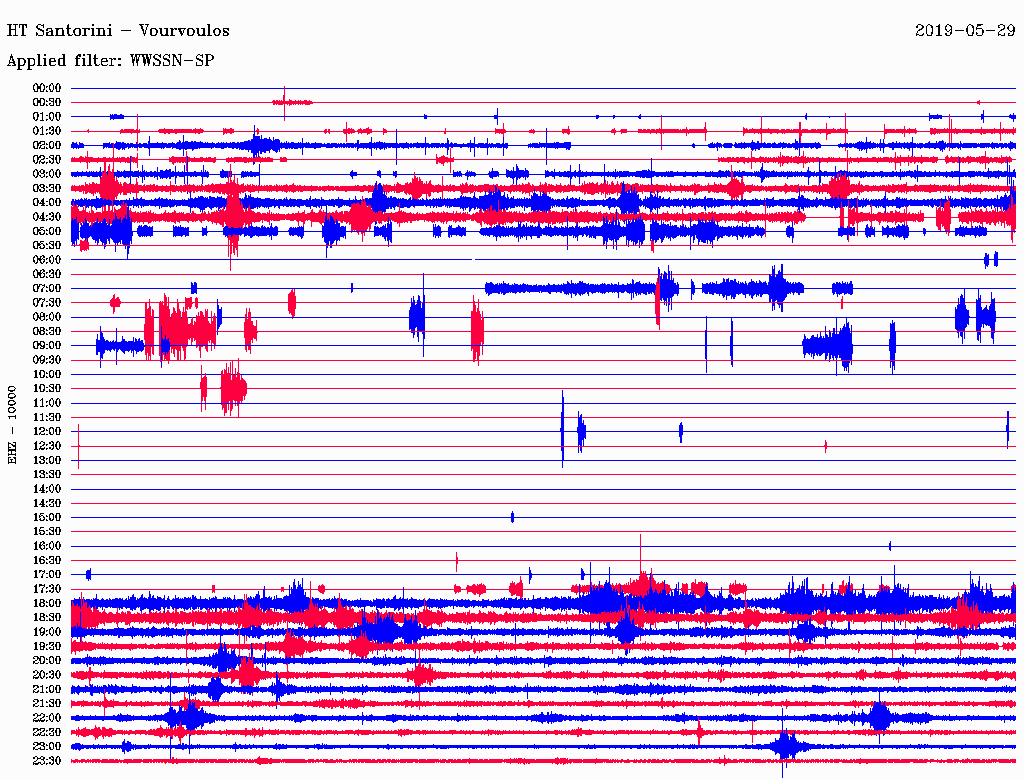Select the 22:00 time label

[47, 718]
